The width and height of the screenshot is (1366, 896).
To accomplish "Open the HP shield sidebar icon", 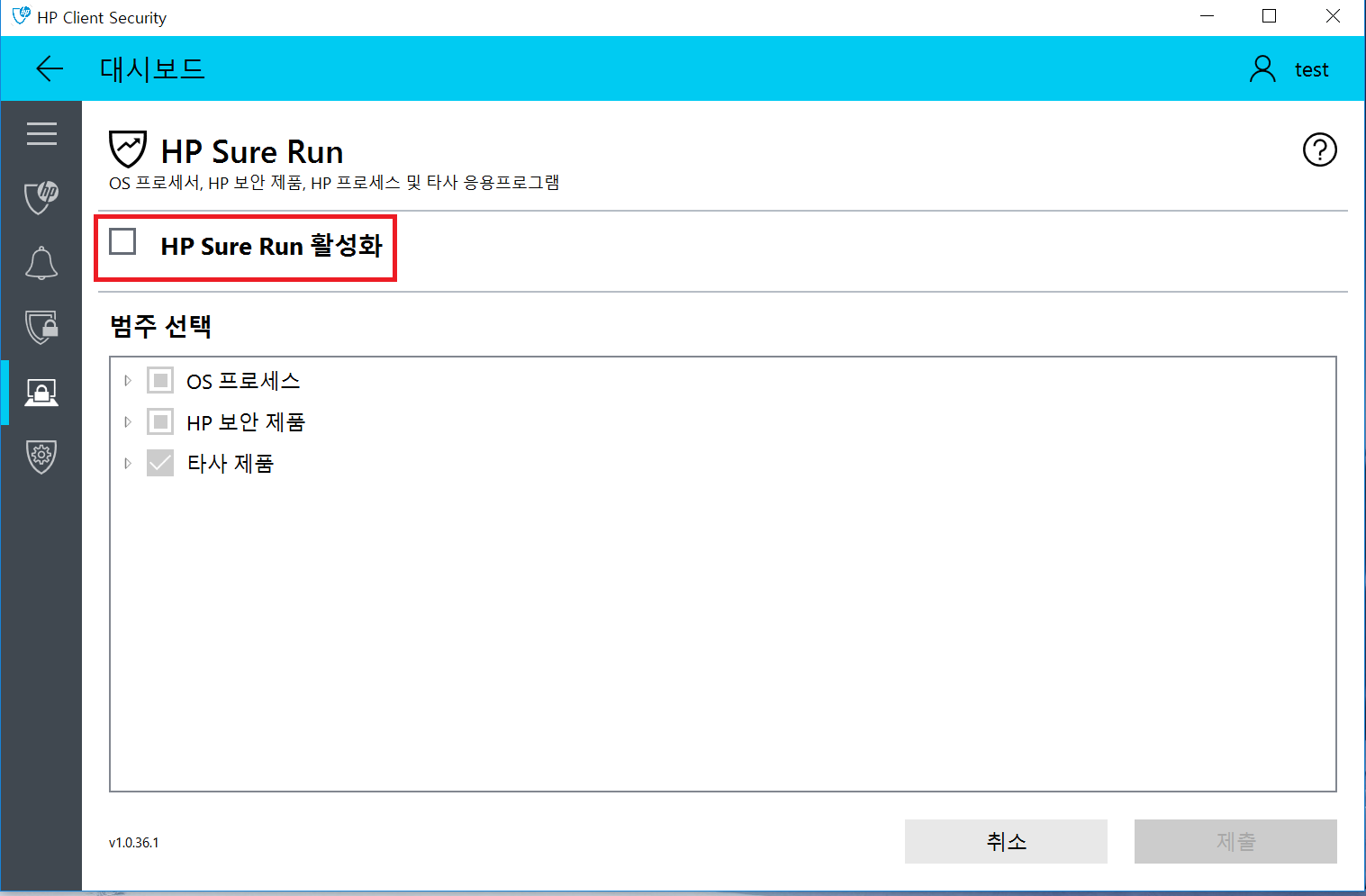I will pos(41,197).
